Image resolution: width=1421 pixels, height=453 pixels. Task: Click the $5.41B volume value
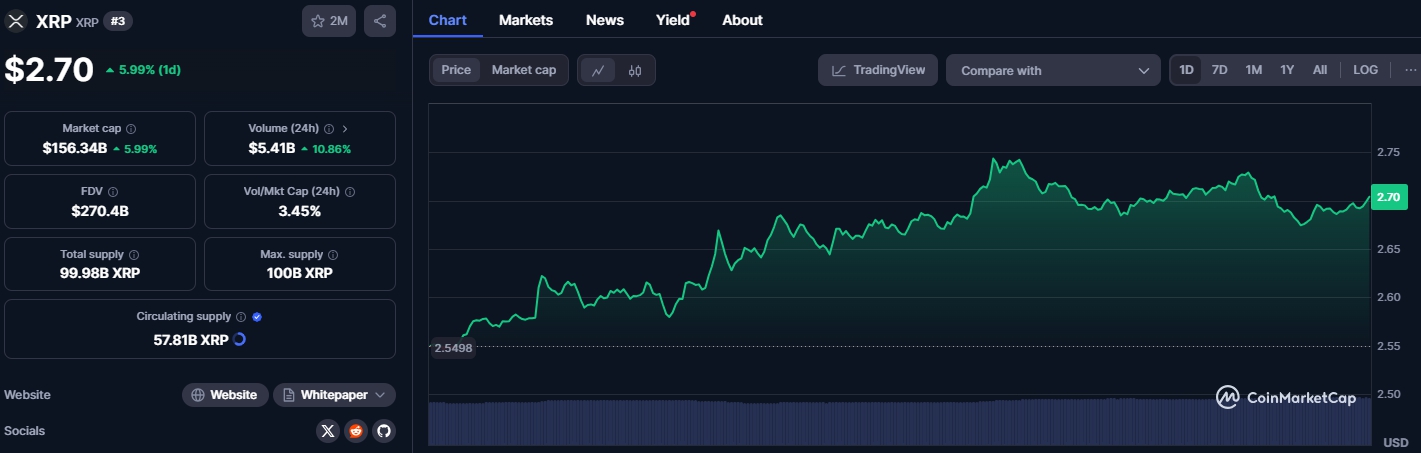point(272,148)
